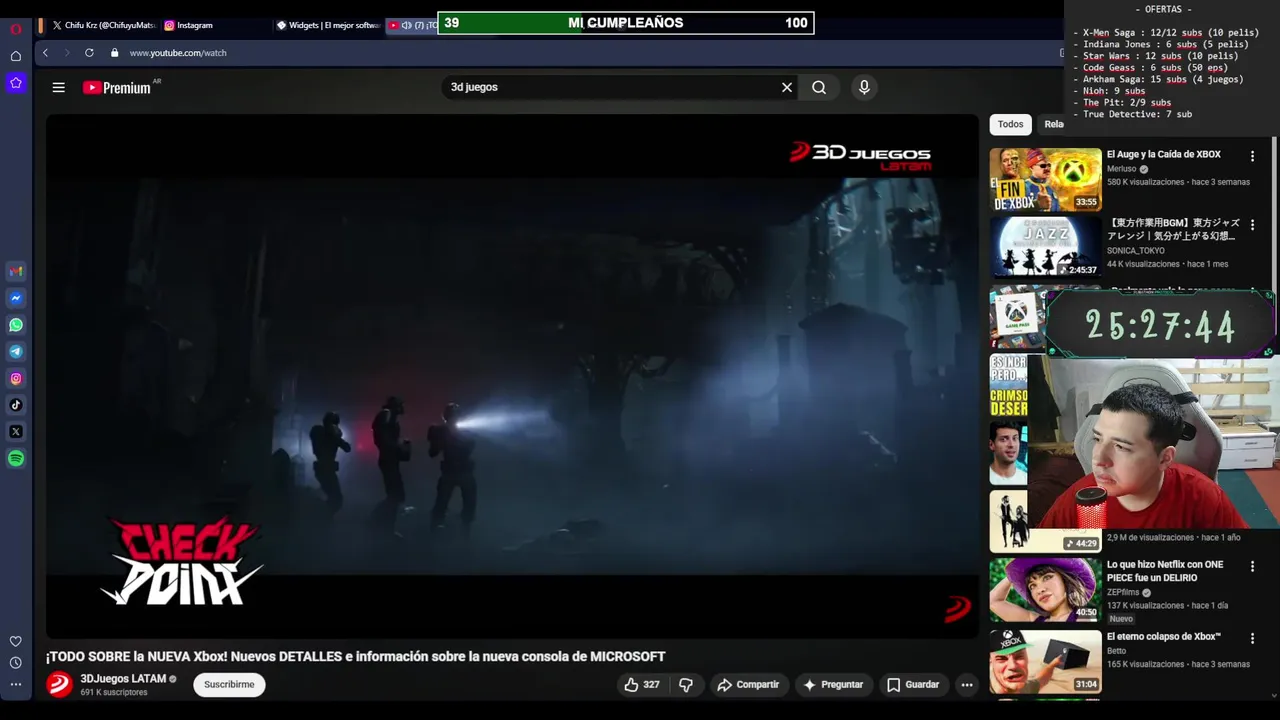Image resolution: width=1280 pixels, height=720 pixels.
Task: Like the video (327 thumbs up)
Action: point(642,685)
